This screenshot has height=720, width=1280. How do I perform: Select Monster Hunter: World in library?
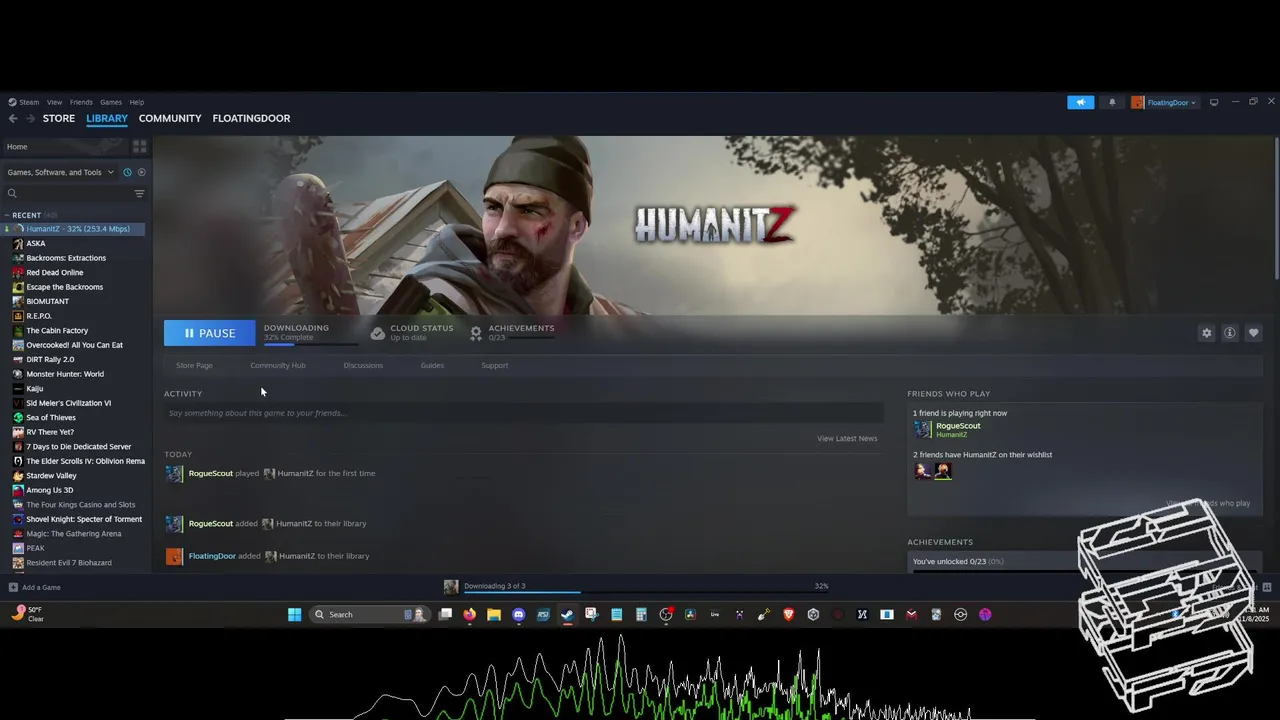65,374
